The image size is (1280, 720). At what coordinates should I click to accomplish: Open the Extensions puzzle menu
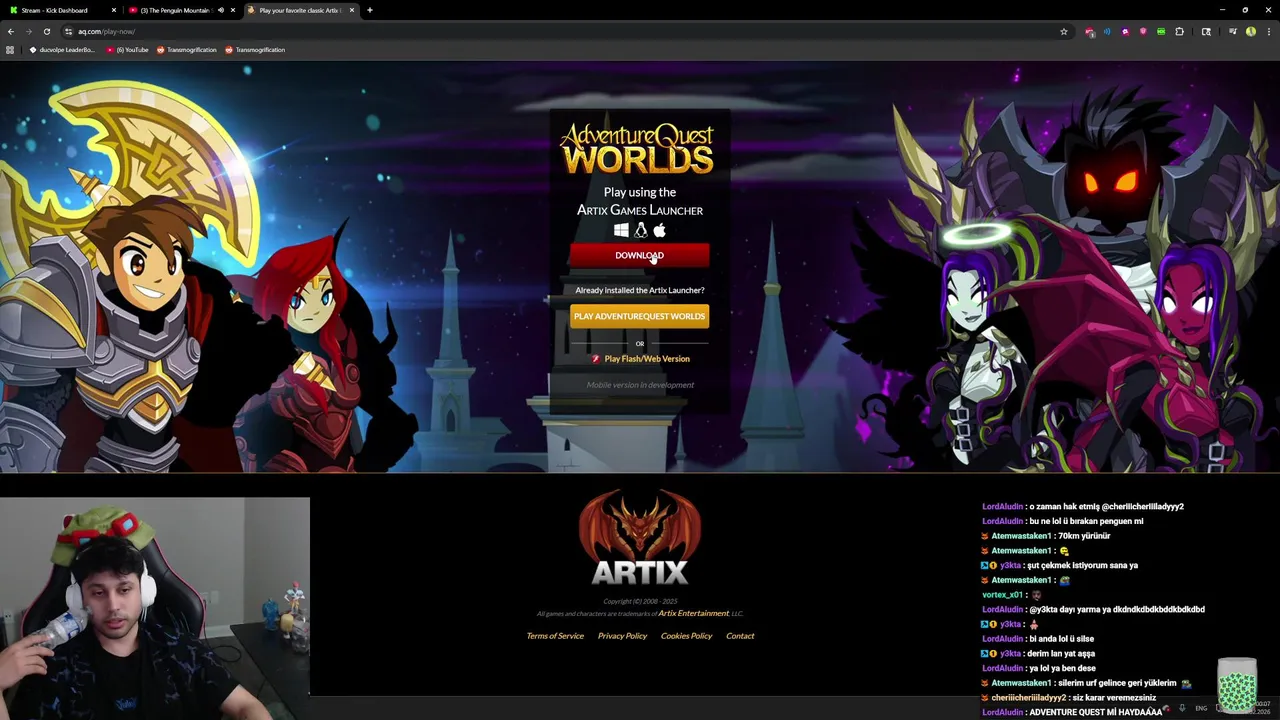(x=1179, y=31)
